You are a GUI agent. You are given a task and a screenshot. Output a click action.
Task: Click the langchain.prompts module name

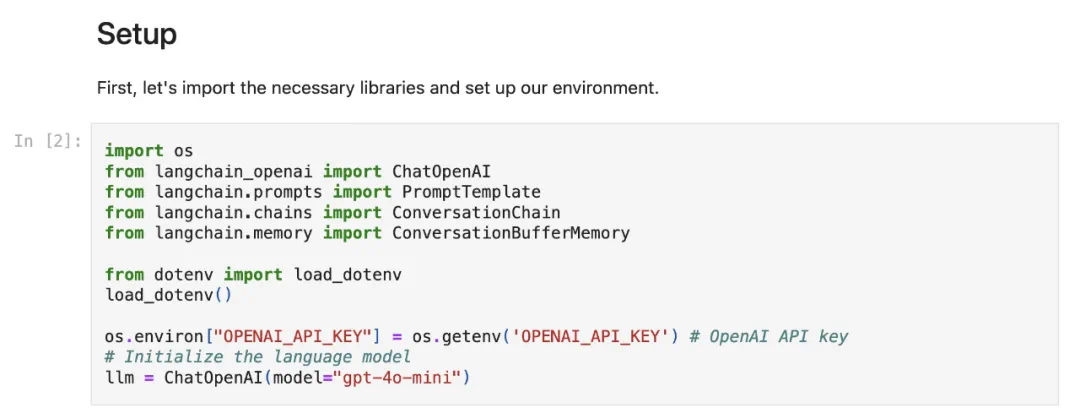(x=238, y=192)
